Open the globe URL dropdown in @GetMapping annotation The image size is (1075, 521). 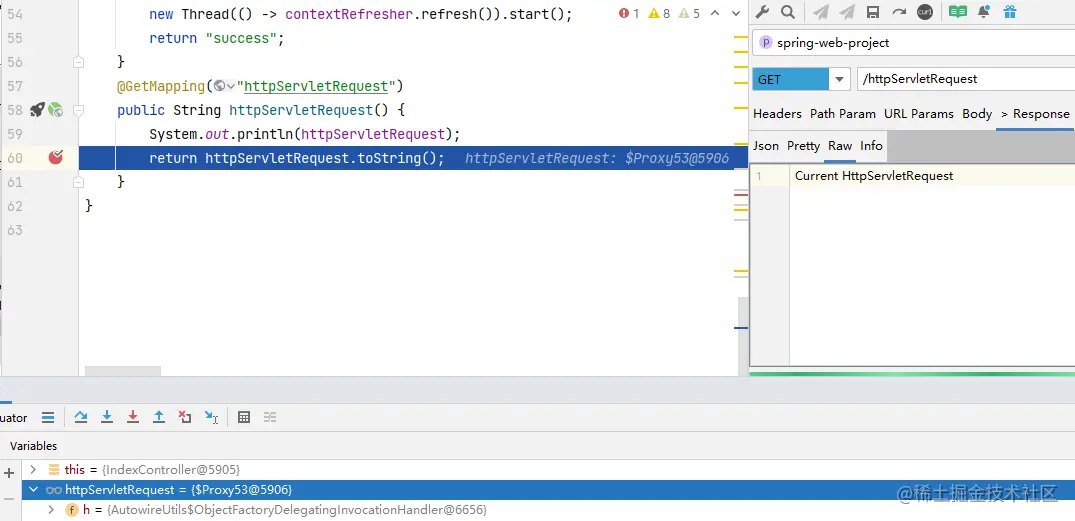point(224,86)
